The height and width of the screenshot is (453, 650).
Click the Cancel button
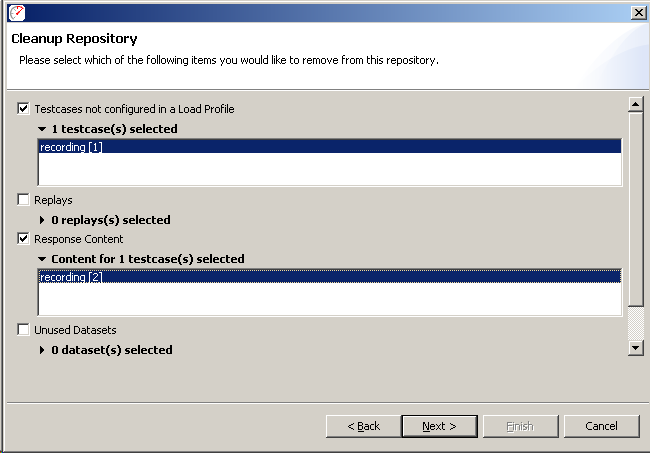pos(601,426)
